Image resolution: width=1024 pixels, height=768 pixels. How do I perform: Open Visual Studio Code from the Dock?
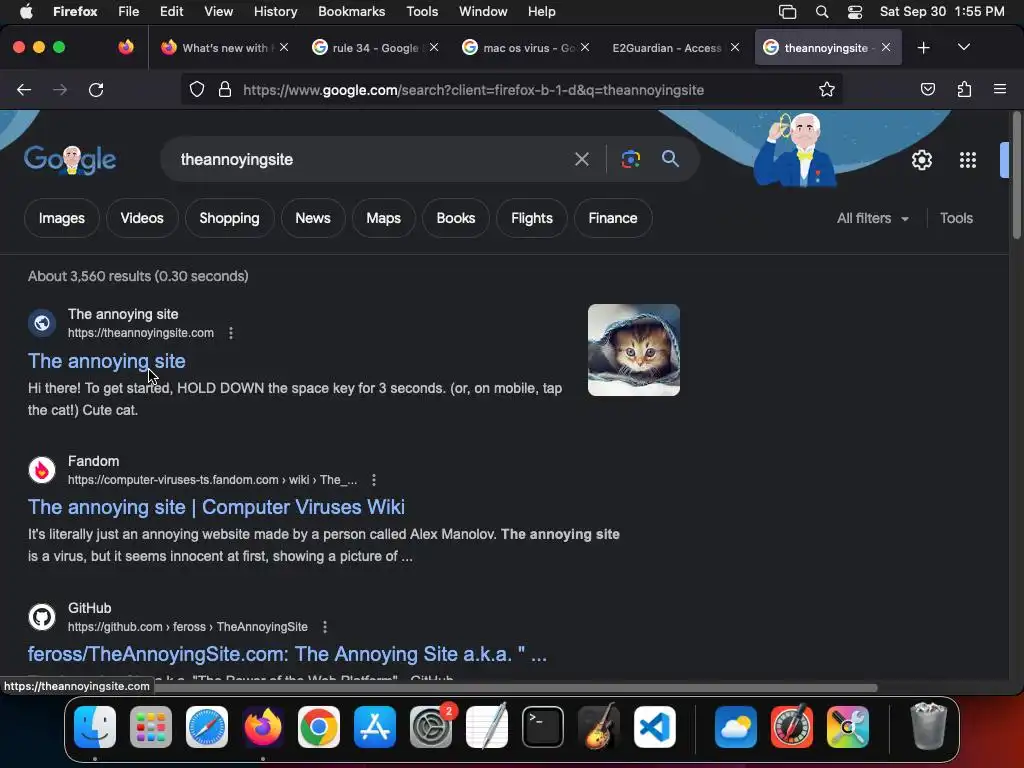pyautogui.click(x=654, y=727)
